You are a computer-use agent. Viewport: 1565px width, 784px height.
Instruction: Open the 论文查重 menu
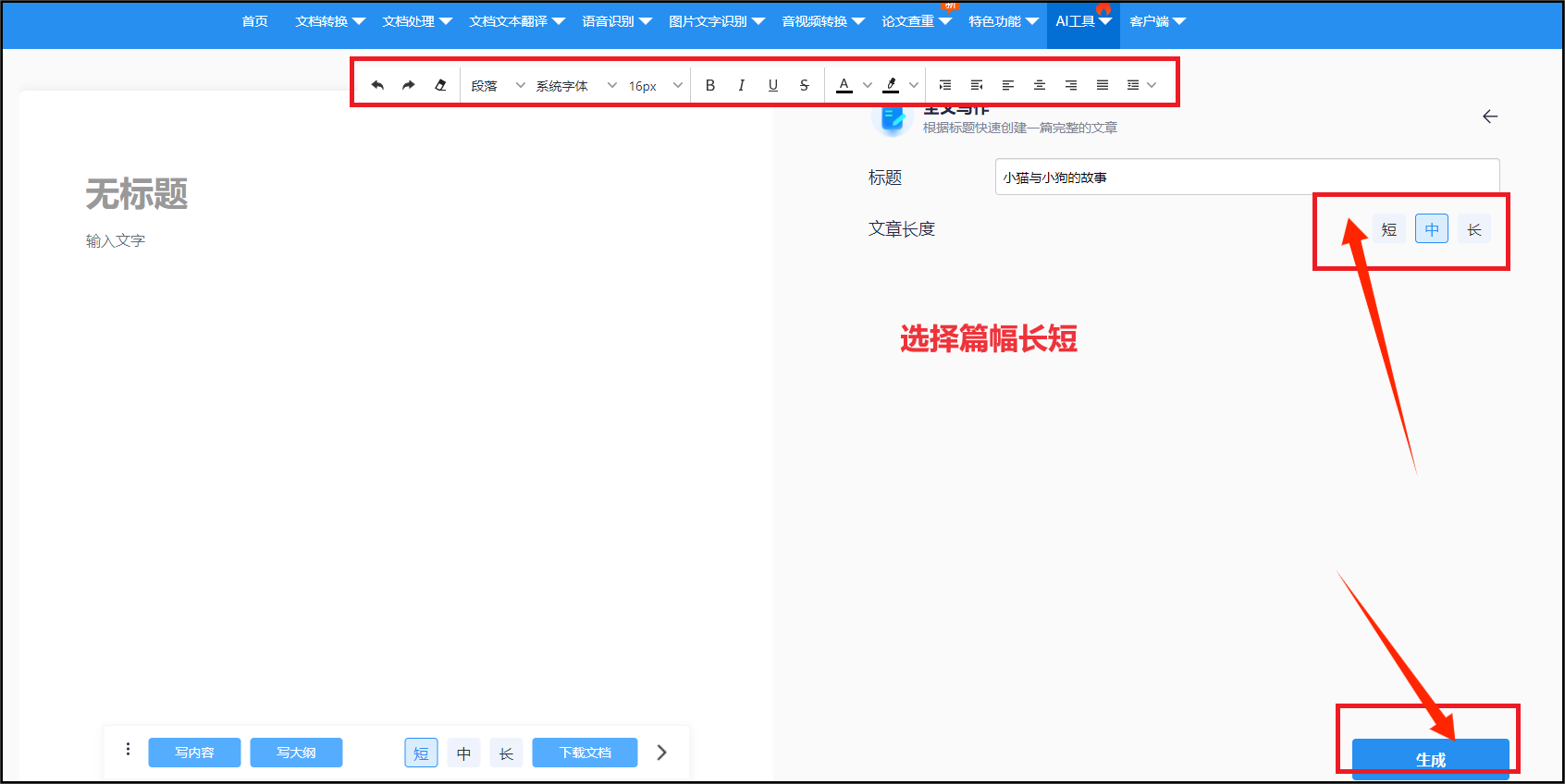[x=917, y=21]
